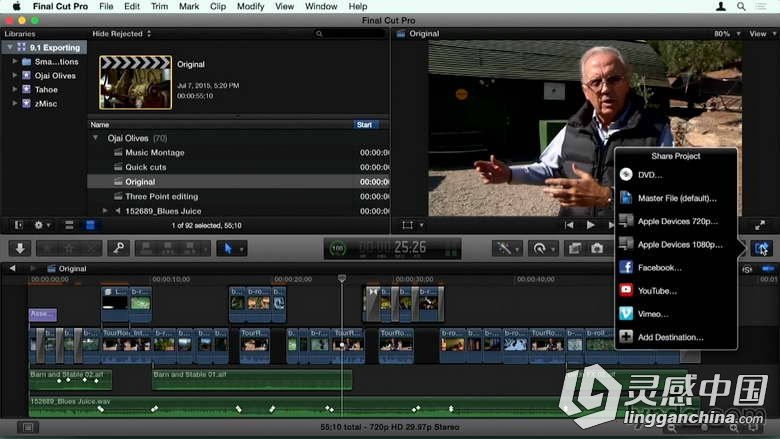Viewport: 780px width, 439px height.
Task: Play the viewer video
Action: (590, 225)
